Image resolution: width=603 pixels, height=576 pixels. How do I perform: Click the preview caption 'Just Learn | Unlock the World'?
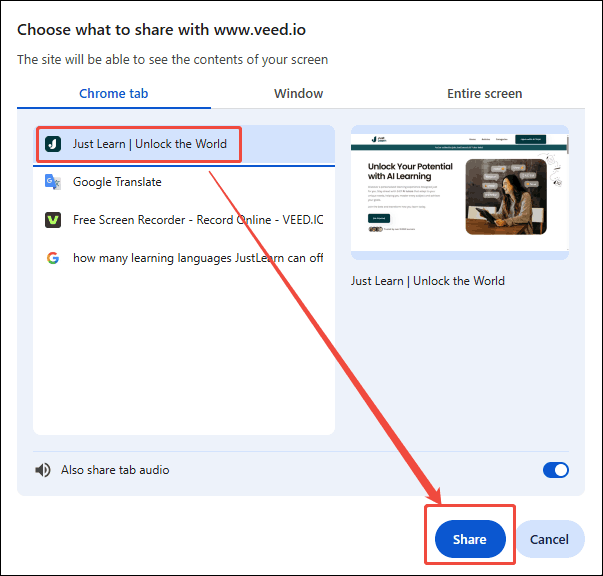tap(428, 281)
